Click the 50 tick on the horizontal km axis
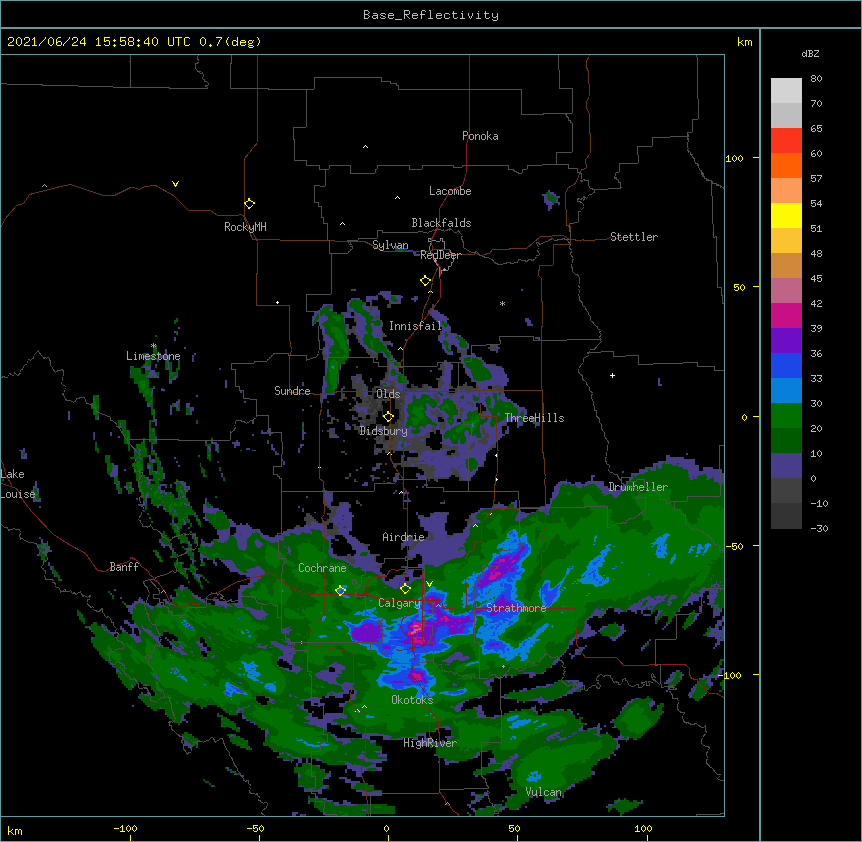 click(x=514, y=828)
